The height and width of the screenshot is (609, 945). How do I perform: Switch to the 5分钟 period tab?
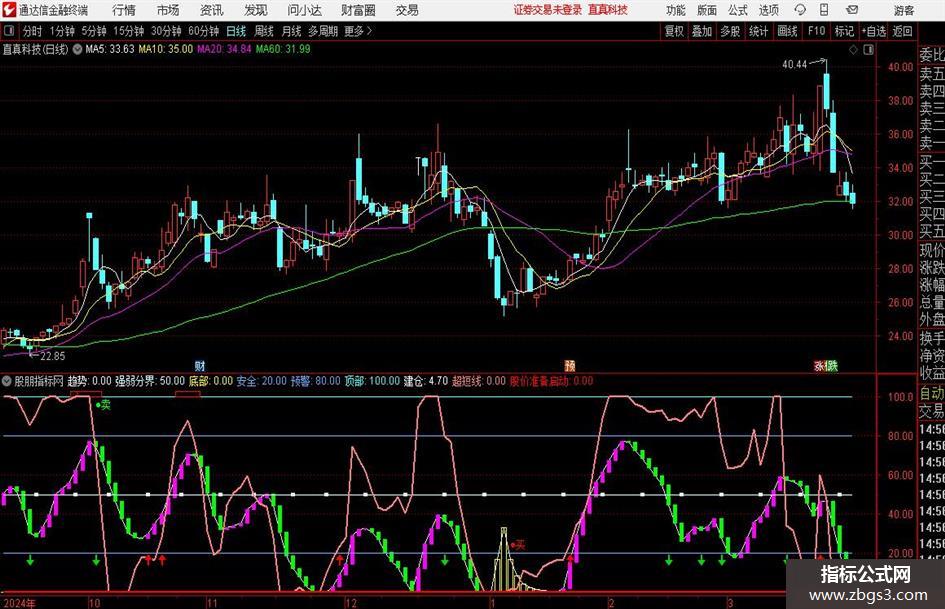click(93, 31)
